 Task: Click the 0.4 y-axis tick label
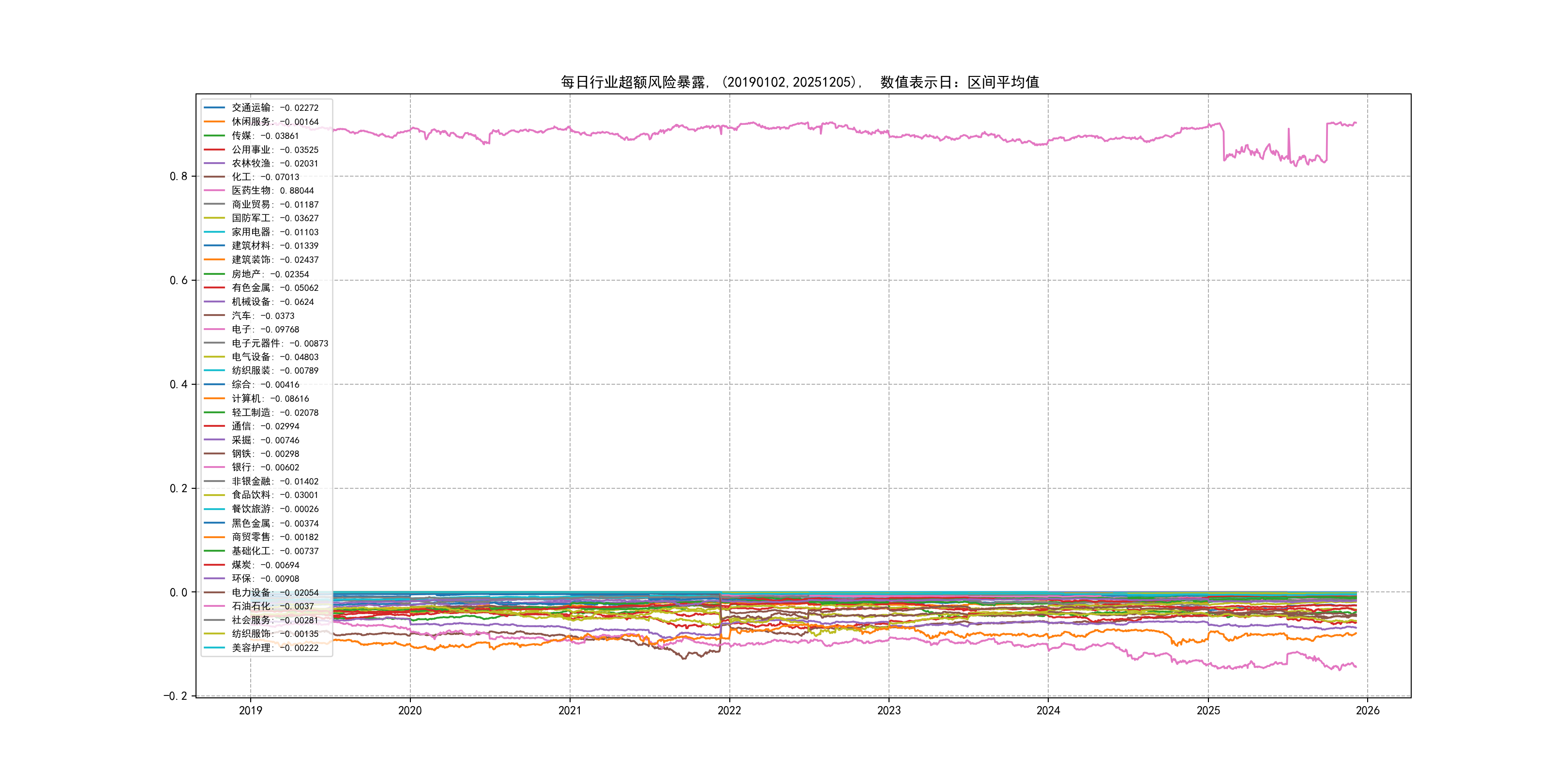179,384
